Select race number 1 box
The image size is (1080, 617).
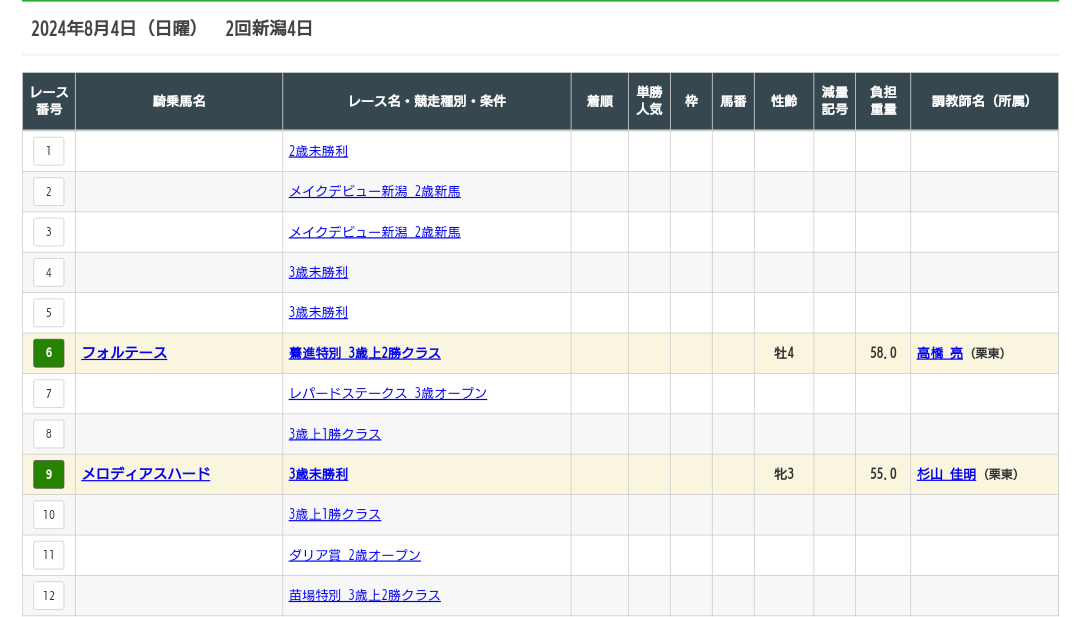click(x=48, y=151)
